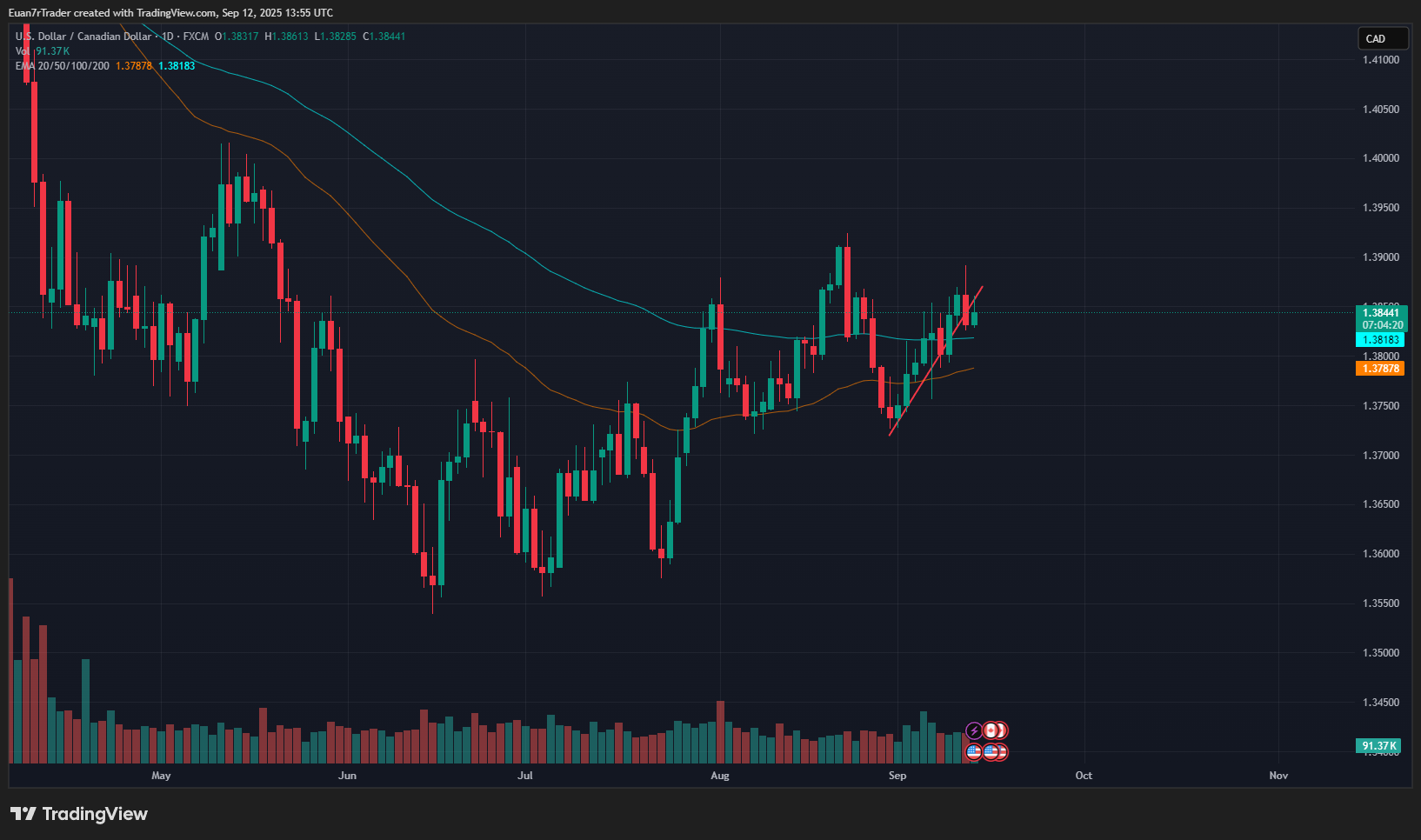Click the Jul label on time axis
1421x840 pixels.
(525, 776)
